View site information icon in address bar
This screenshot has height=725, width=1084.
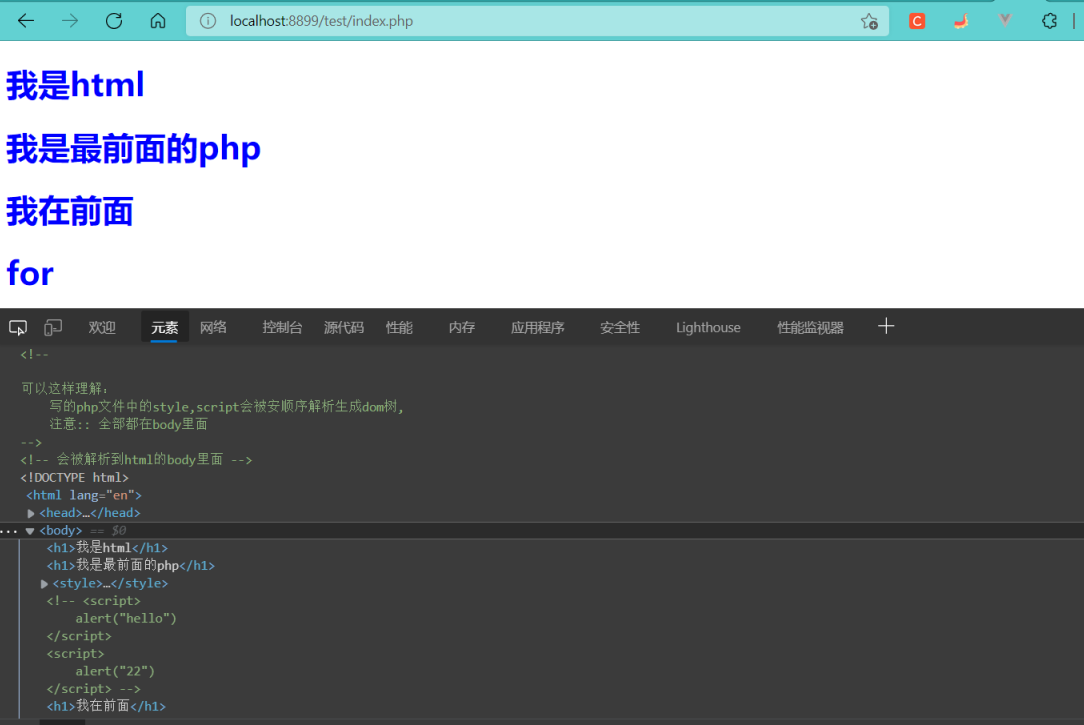(207, 21)
